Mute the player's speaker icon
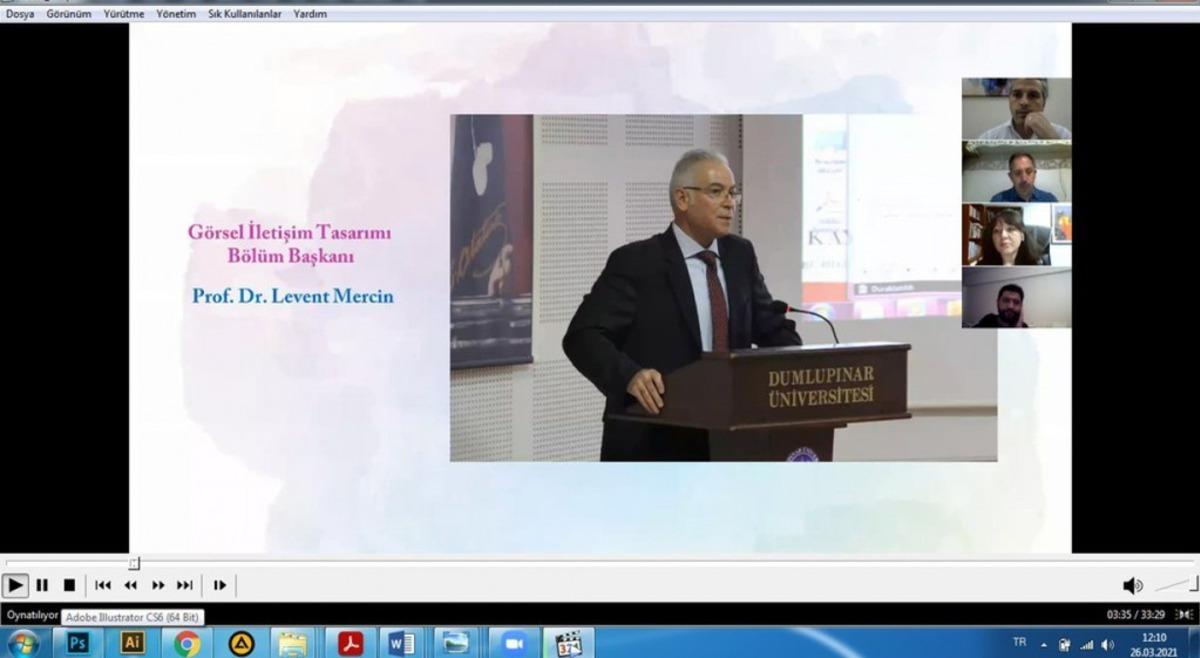 (1132, 585)
